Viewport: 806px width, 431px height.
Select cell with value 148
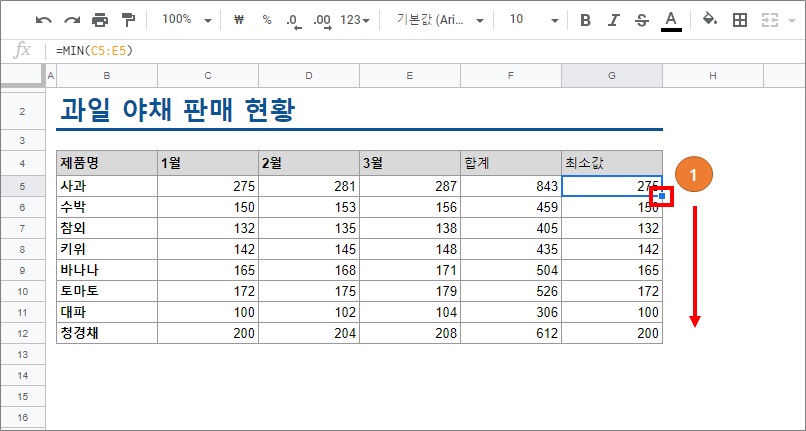(x=410, y=249)
